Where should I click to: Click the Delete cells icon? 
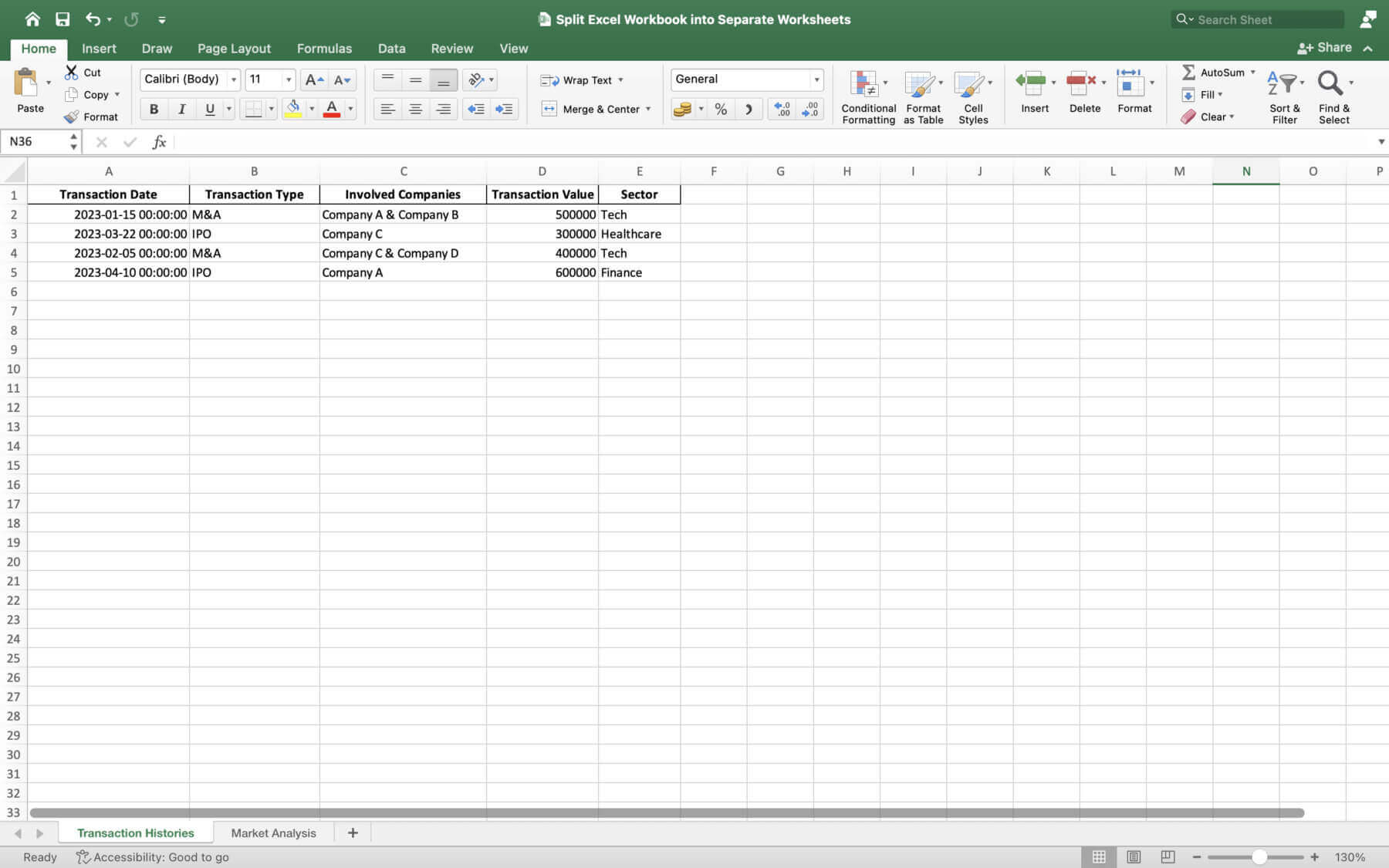(x=1081, y=81)
